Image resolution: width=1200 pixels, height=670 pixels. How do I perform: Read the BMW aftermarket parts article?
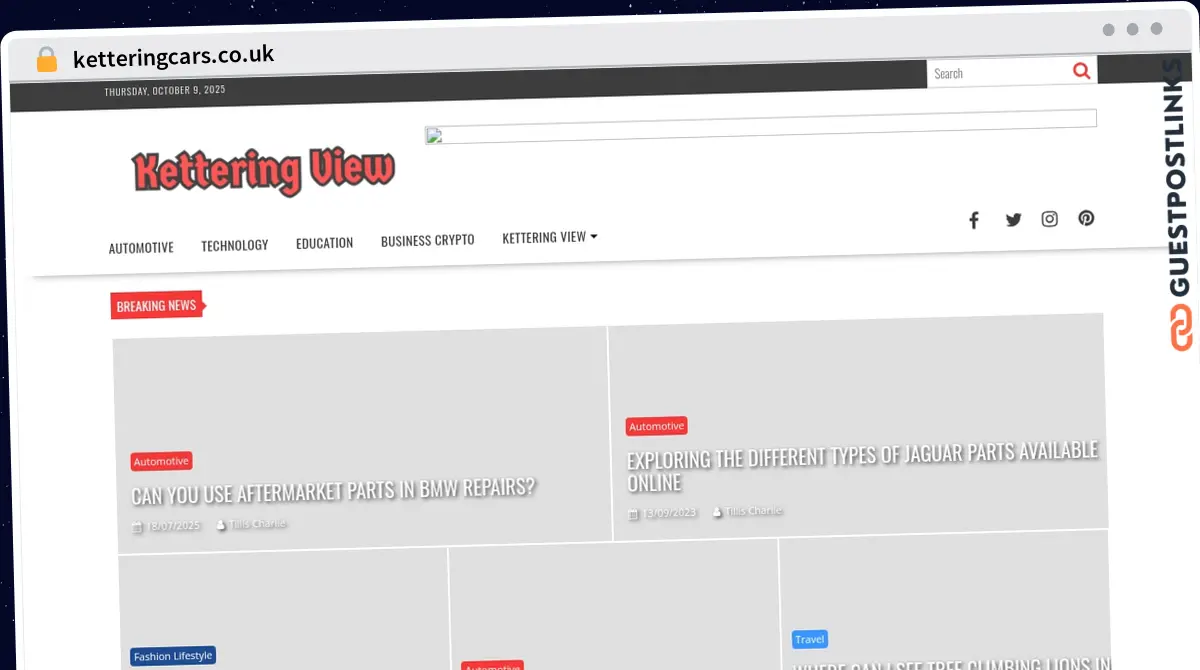(x=333, y=490)
